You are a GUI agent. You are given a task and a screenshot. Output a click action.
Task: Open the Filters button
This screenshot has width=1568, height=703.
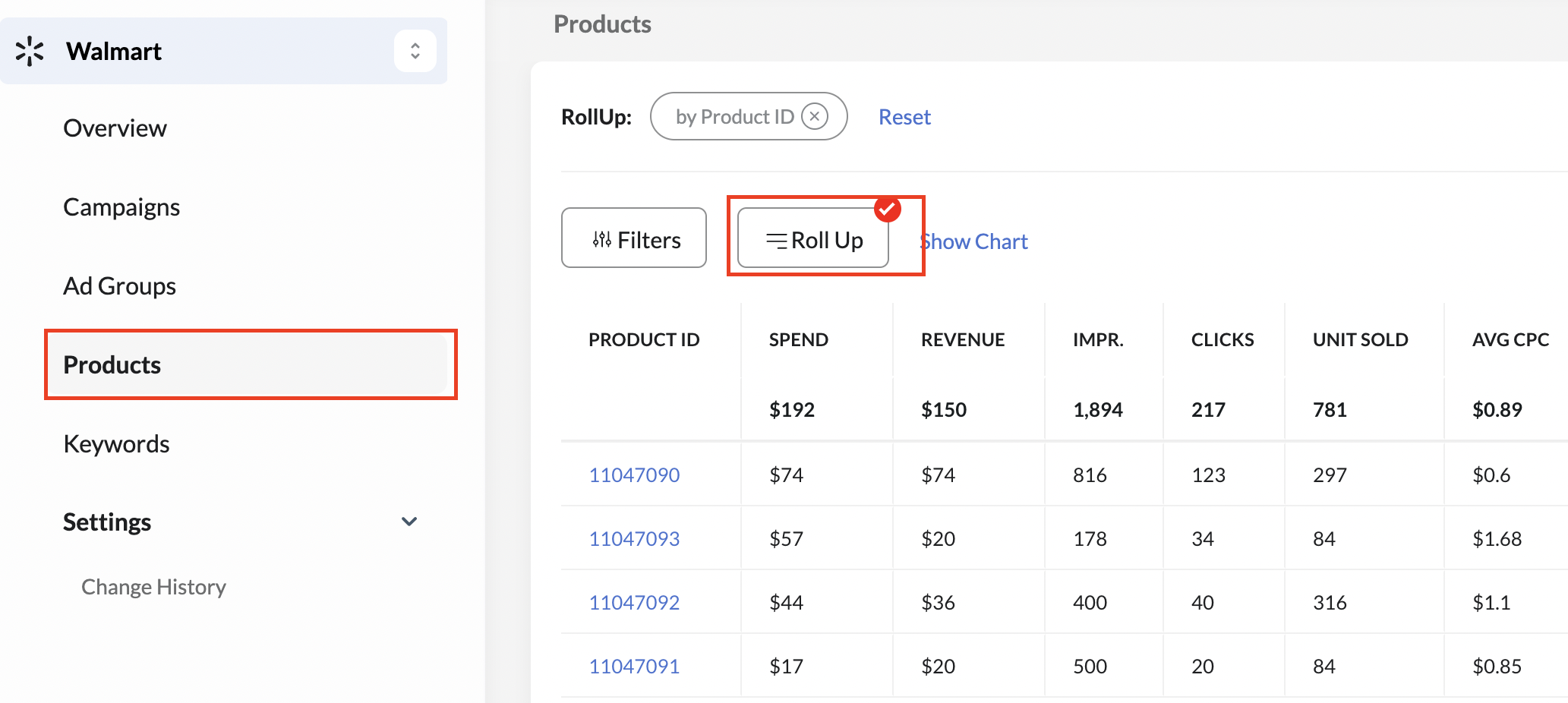[x=634, y=238]
